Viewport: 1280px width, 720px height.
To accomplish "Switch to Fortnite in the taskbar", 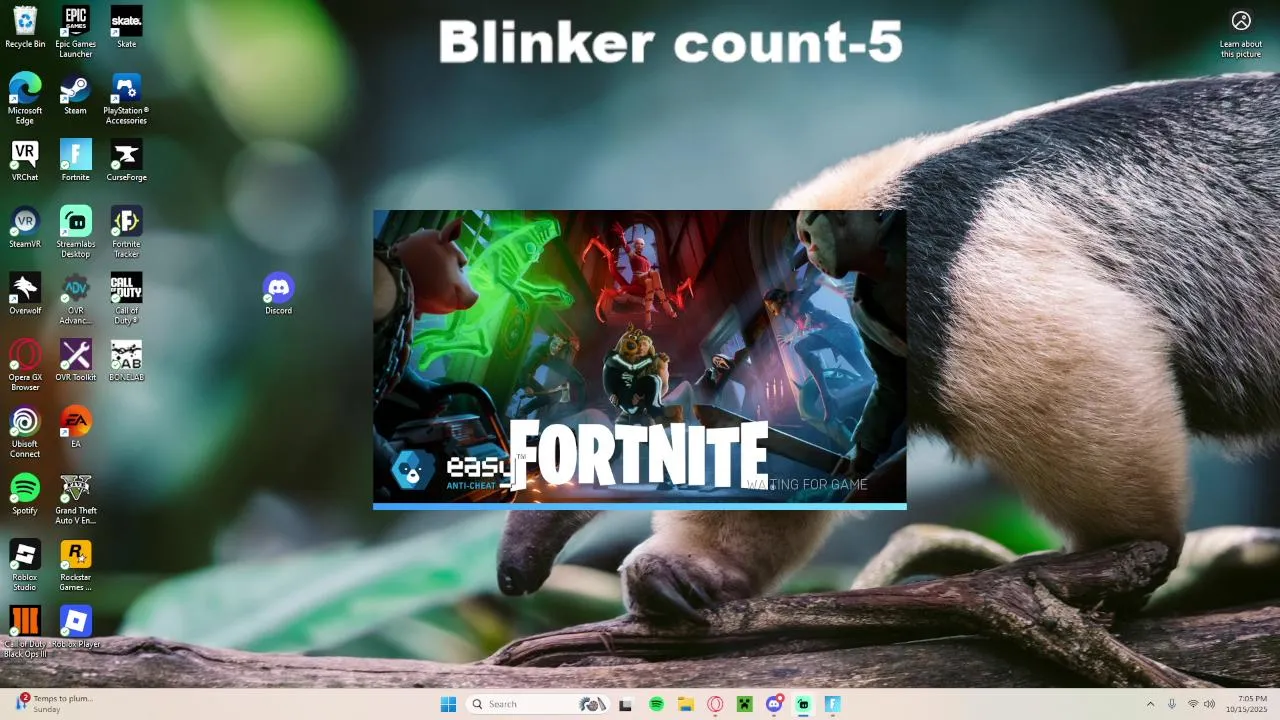I will 832,704.
